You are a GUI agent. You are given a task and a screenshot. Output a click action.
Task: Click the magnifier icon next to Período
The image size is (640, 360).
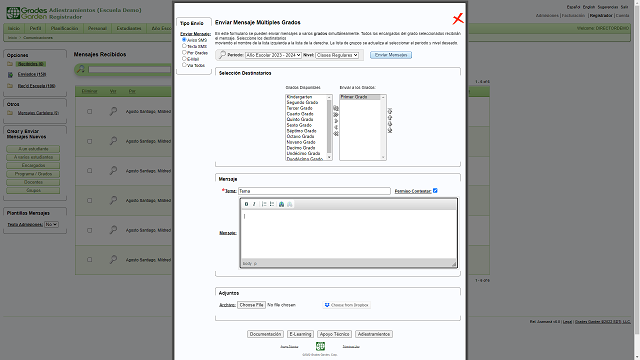(222, 55)
